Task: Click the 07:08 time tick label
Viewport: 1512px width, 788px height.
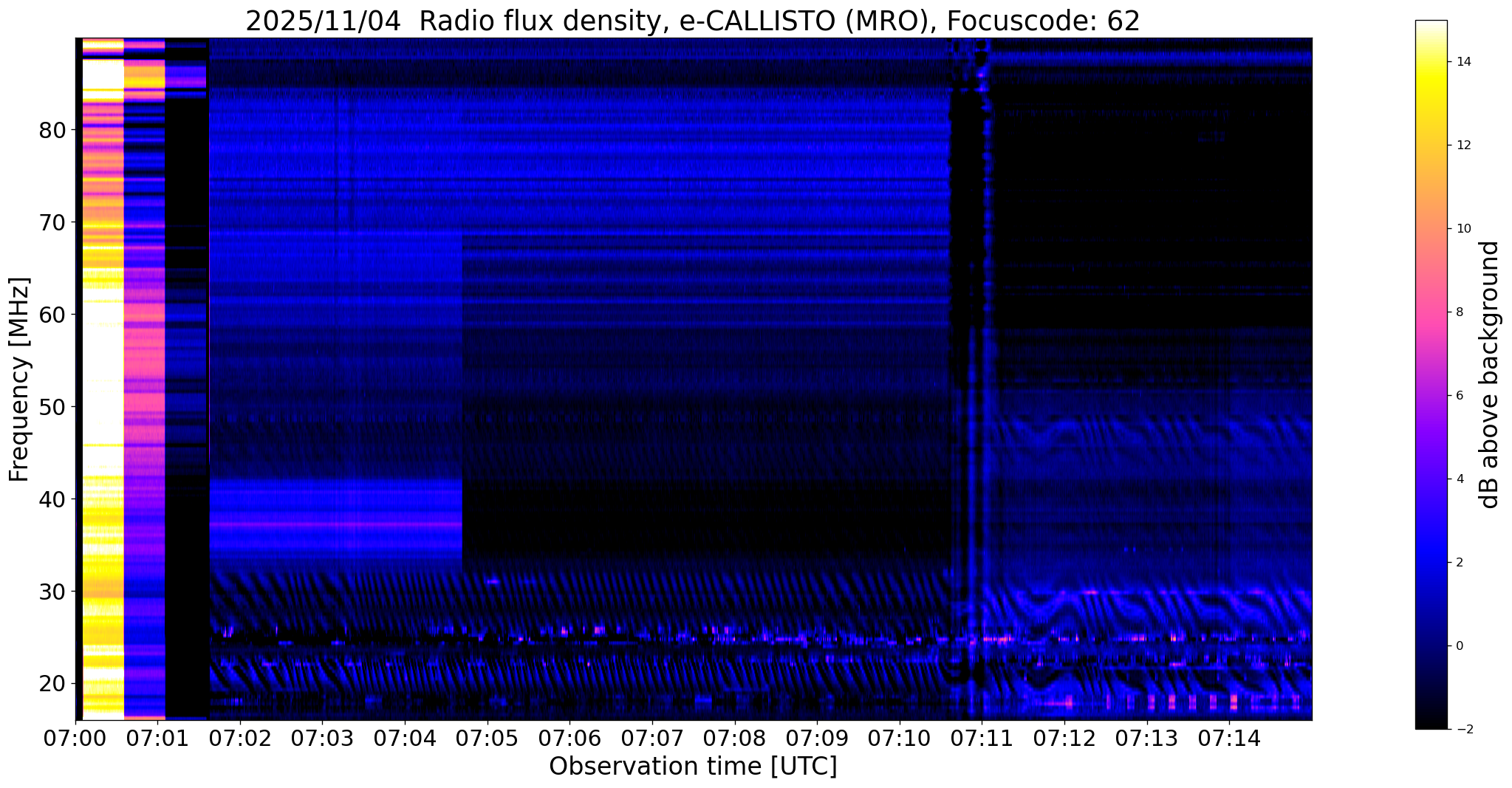Action: click(734, 738)
